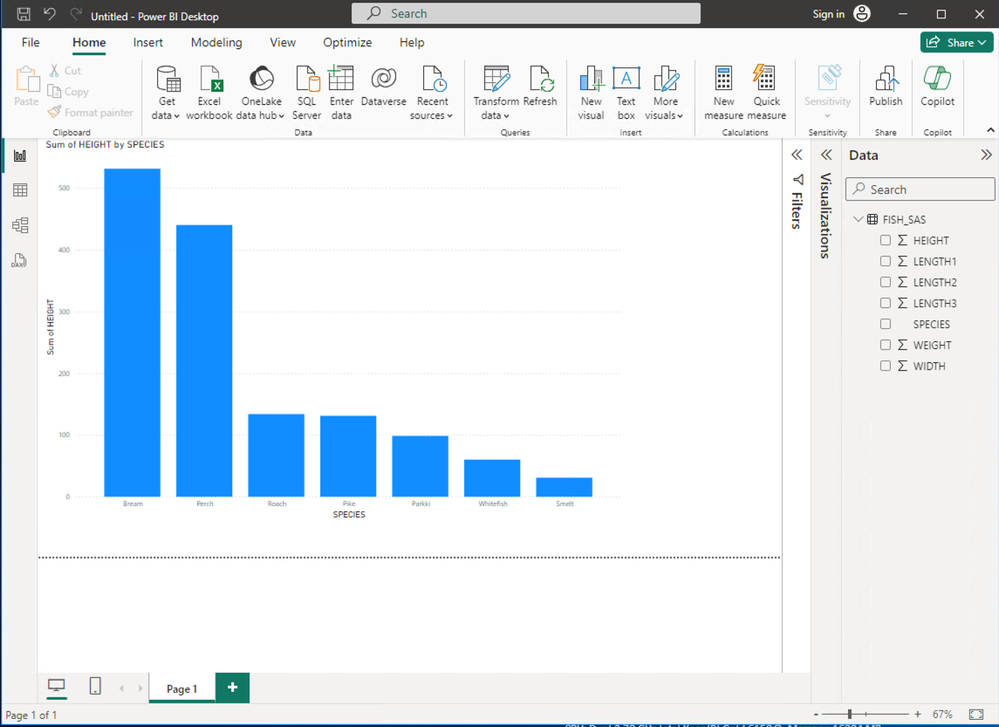Open the Get data dropdown
The width and height of the screenshot is (999, 727).
[x=166, y=93]
